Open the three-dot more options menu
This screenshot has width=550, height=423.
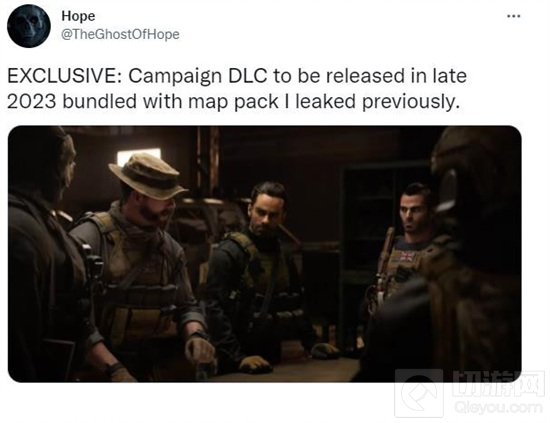point(514,16)
